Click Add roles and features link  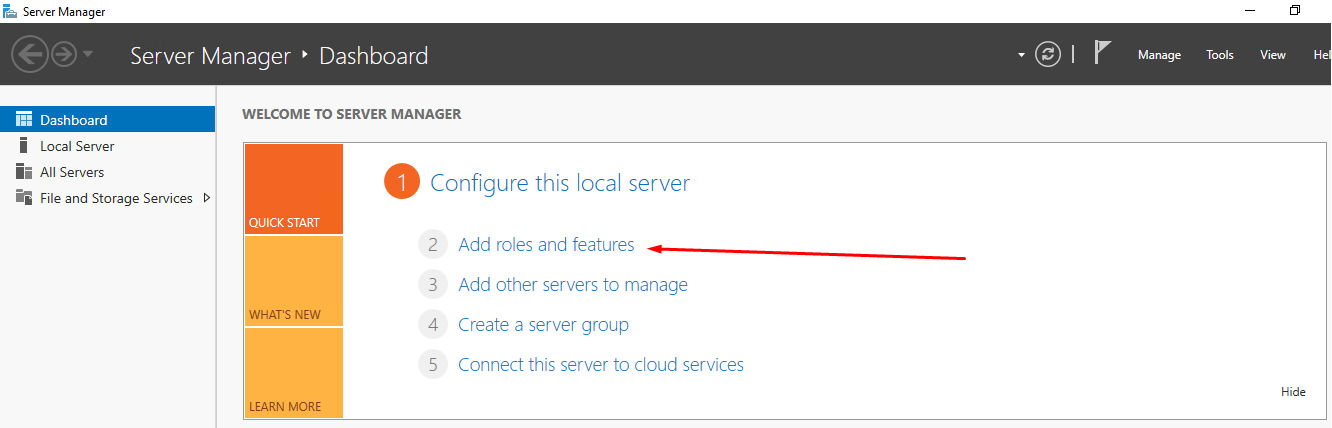coord(546,245)
